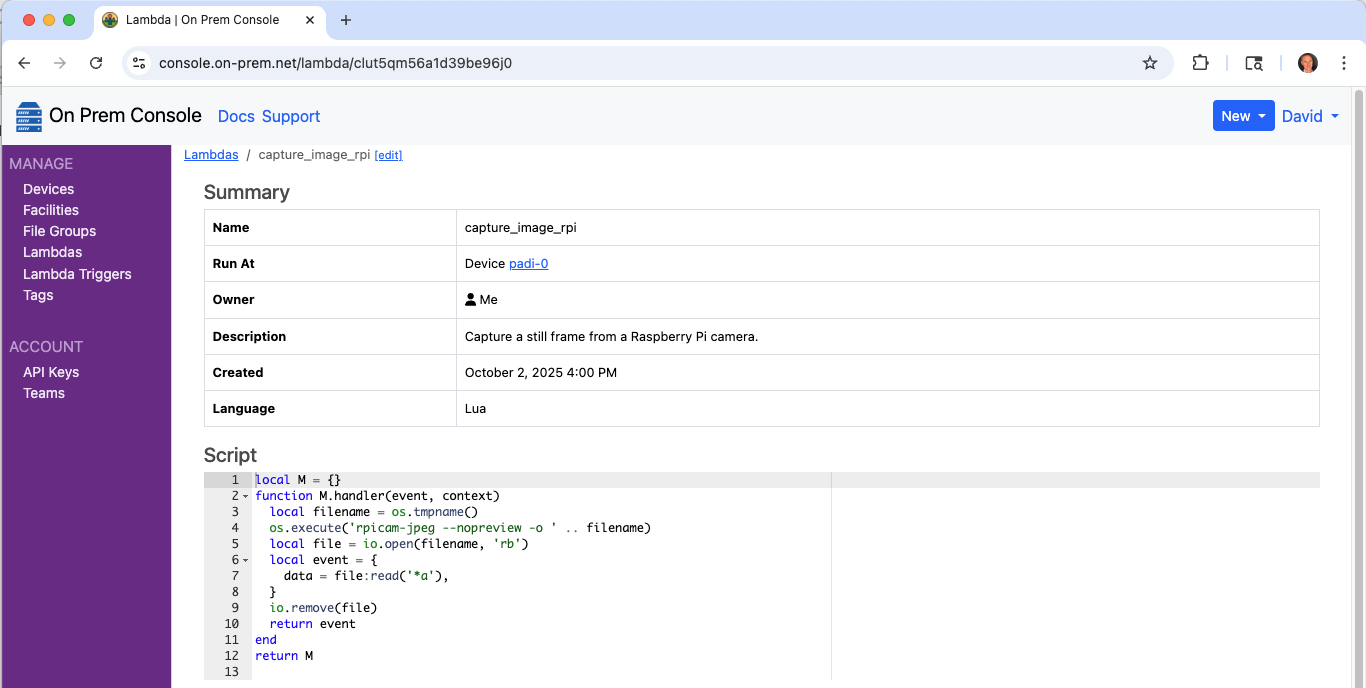The width and height of the screenshot is (1366, 688).
Task: Click the Lambda favicon on the browser tab
Action: pyautogui.click(x=111, y=20)
